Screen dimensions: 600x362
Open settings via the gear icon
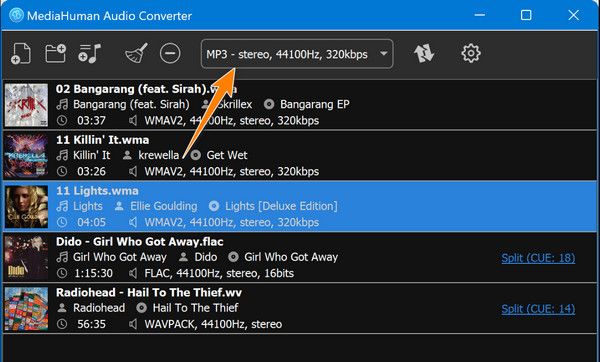click(471, 53)
